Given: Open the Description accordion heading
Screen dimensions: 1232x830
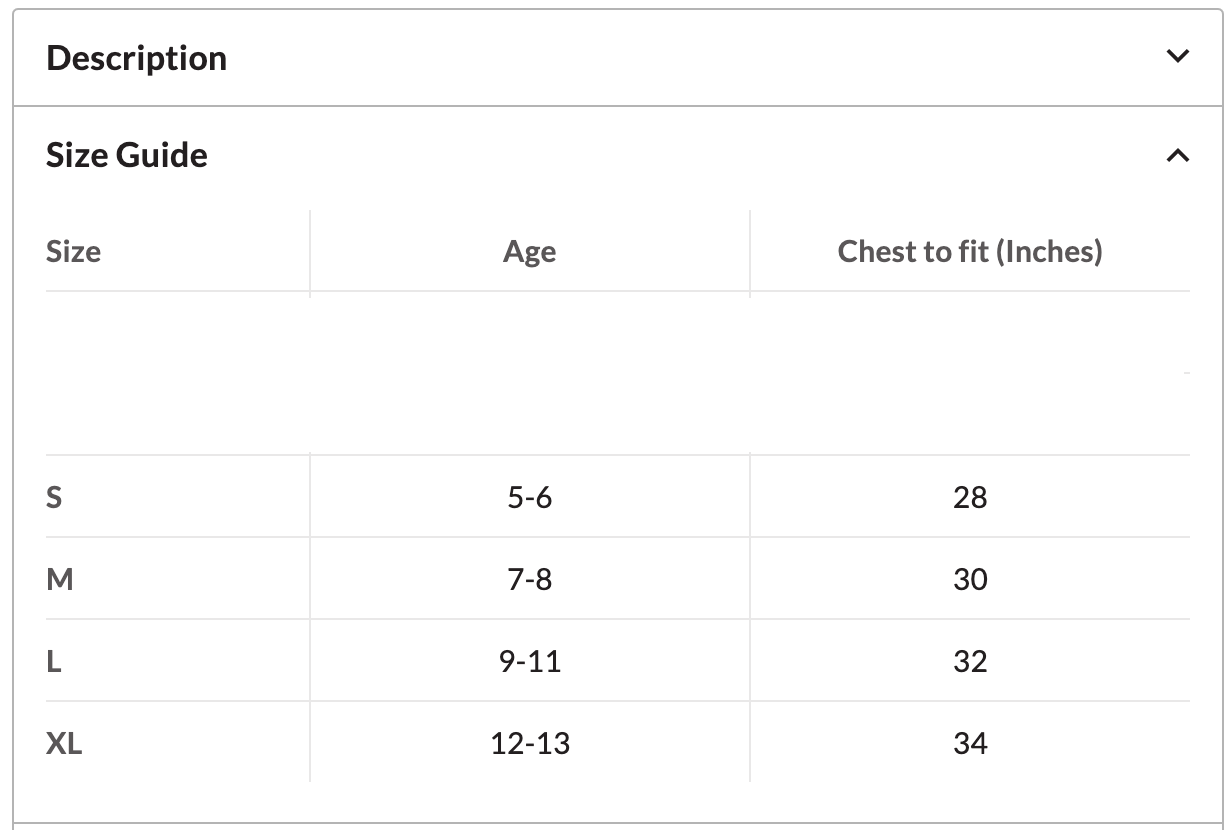Looking at the screenshot, I should pyautogui.click(x=137, y=58).
